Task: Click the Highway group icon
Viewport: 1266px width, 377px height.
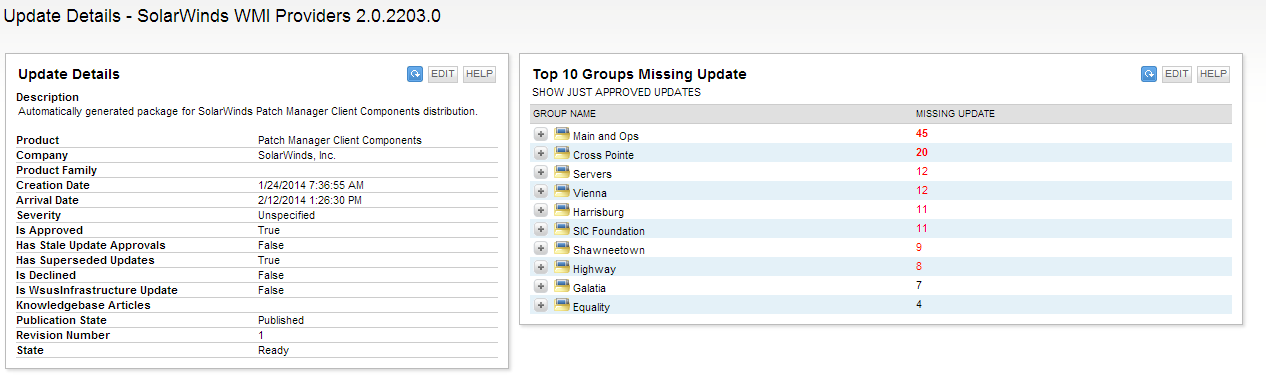Action: (561, 268)
